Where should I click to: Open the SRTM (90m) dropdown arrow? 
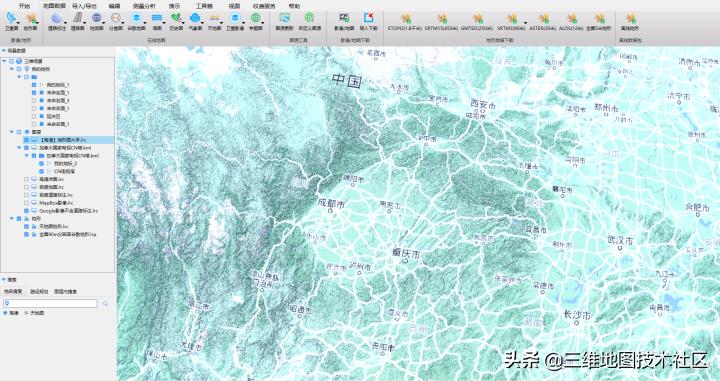tap(526, 23)
